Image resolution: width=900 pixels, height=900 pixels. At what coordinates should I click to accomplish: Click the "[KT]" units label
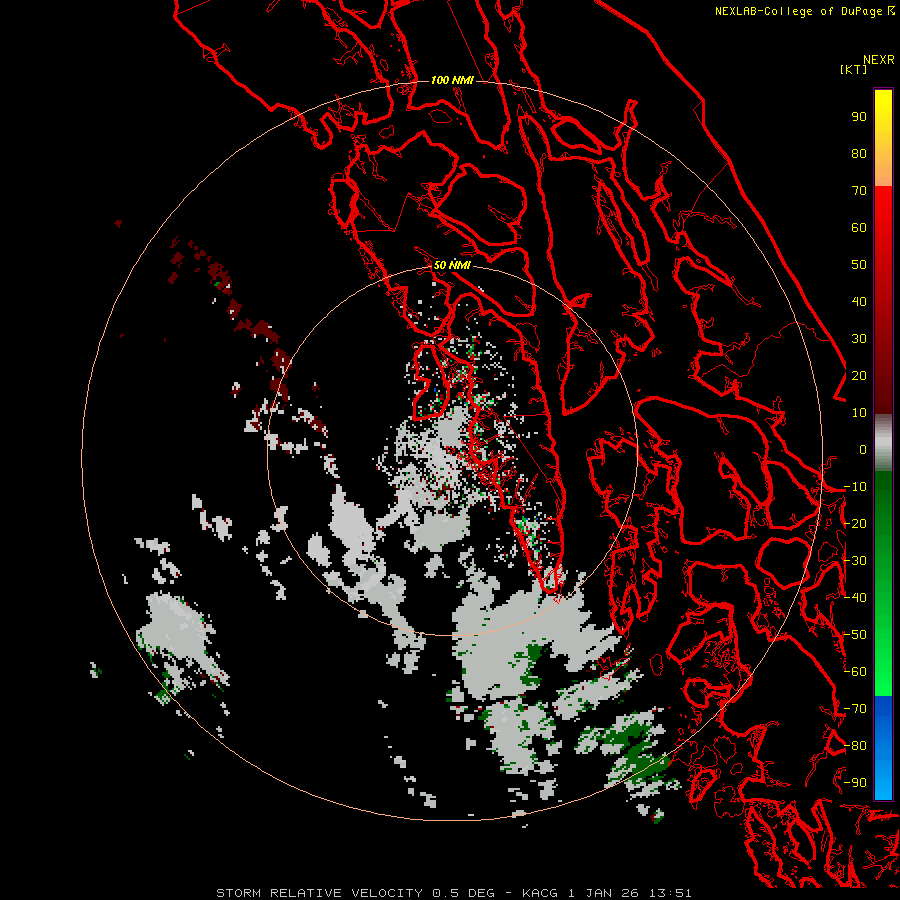(x=854, y=69)
